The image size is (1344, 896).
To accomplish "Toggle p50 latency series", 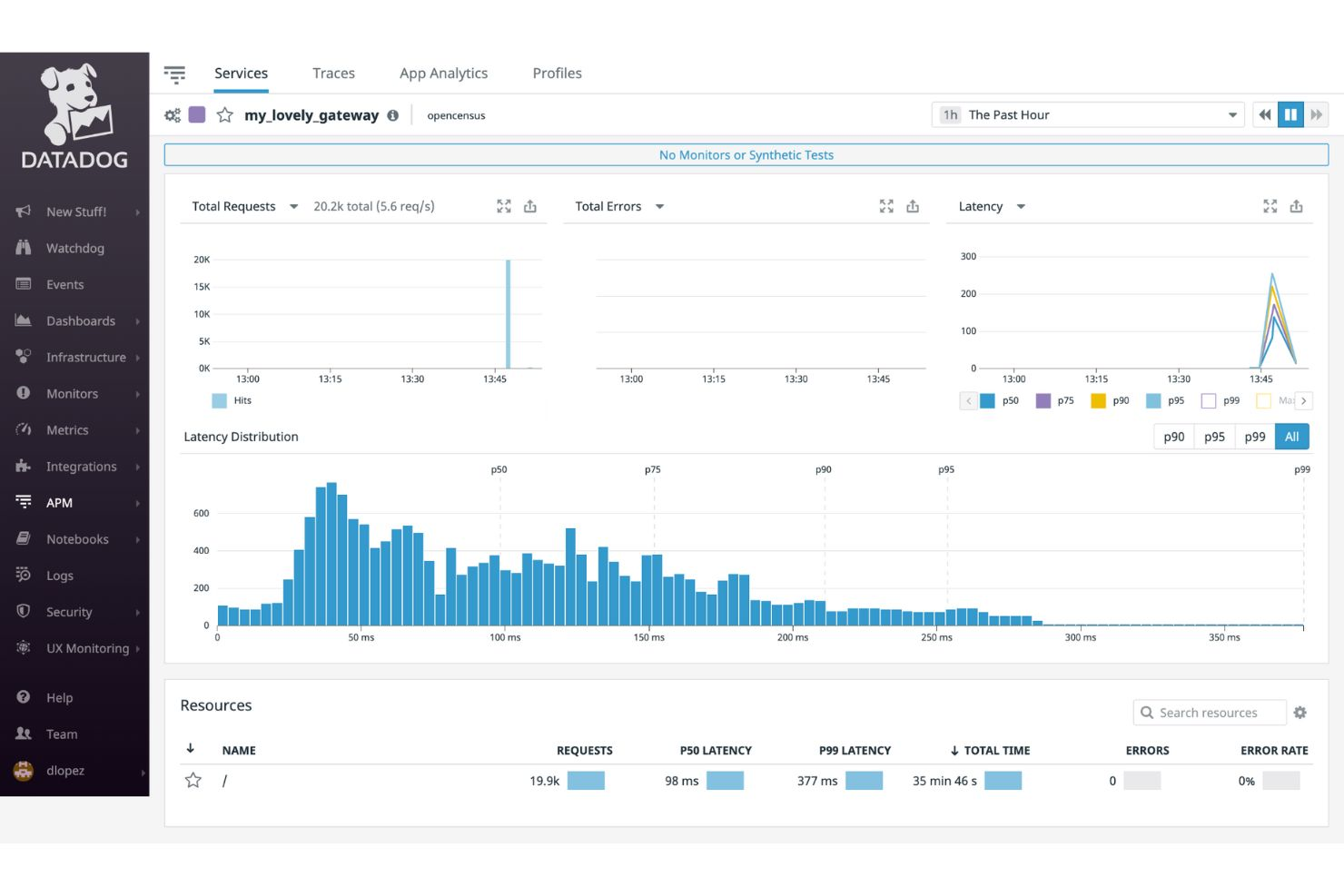I will 999,400.
